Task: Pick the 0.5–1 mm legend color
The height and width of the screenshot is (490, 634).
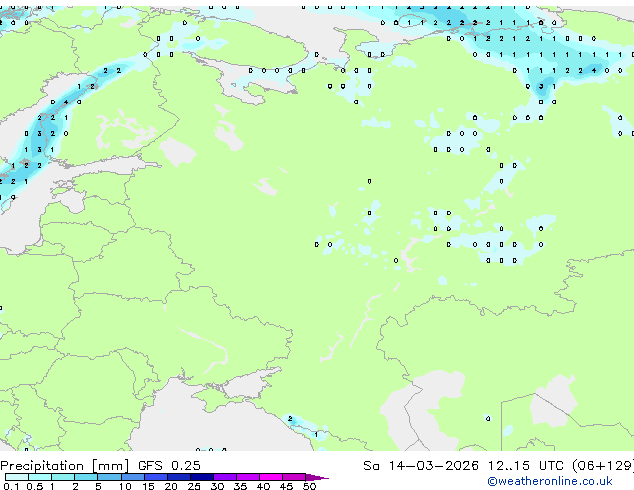Action: point(40,477)
